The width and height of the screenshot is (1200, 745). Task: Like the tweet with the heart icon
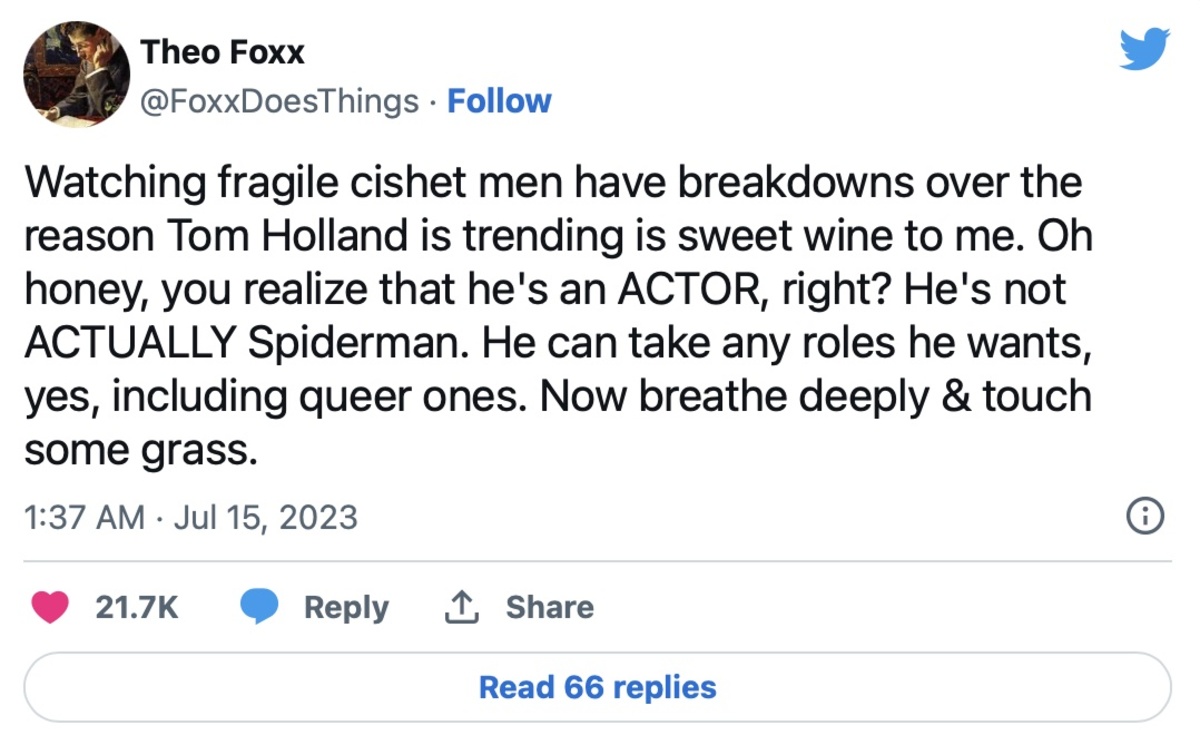[x=52, y=607]
